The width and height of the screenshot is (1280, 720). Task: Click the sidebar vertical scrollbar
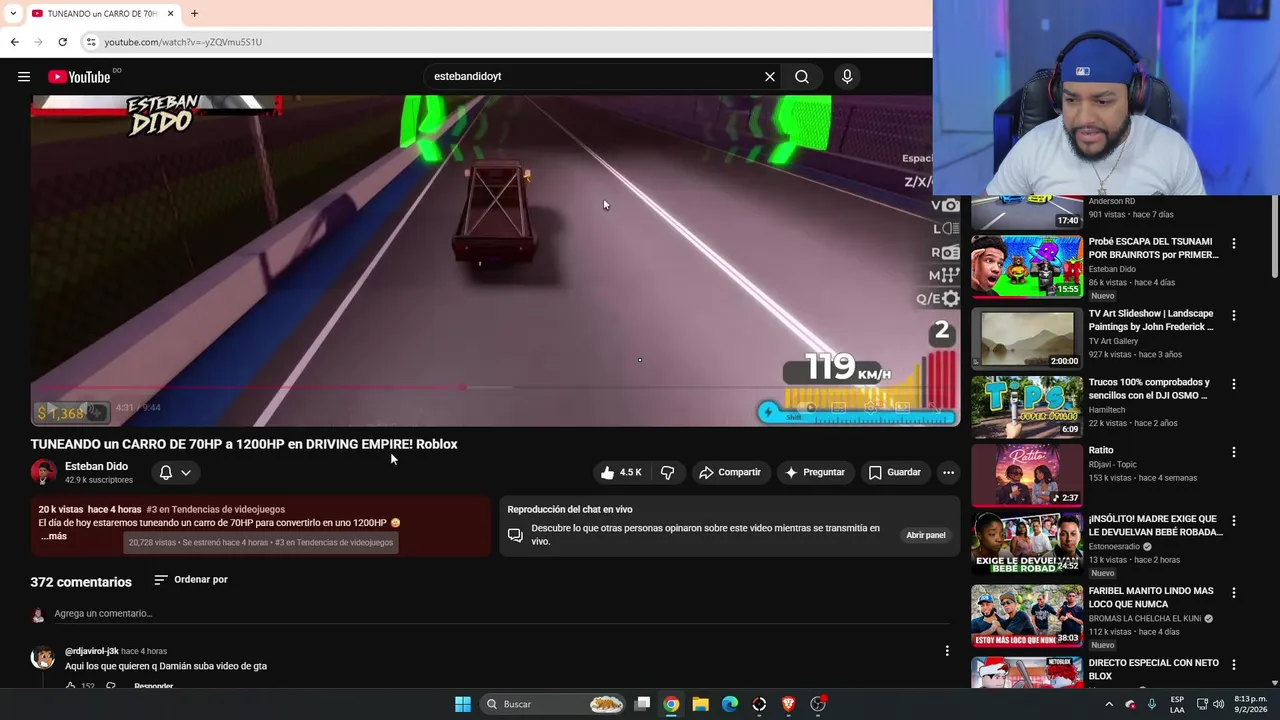coord(1274,238)
